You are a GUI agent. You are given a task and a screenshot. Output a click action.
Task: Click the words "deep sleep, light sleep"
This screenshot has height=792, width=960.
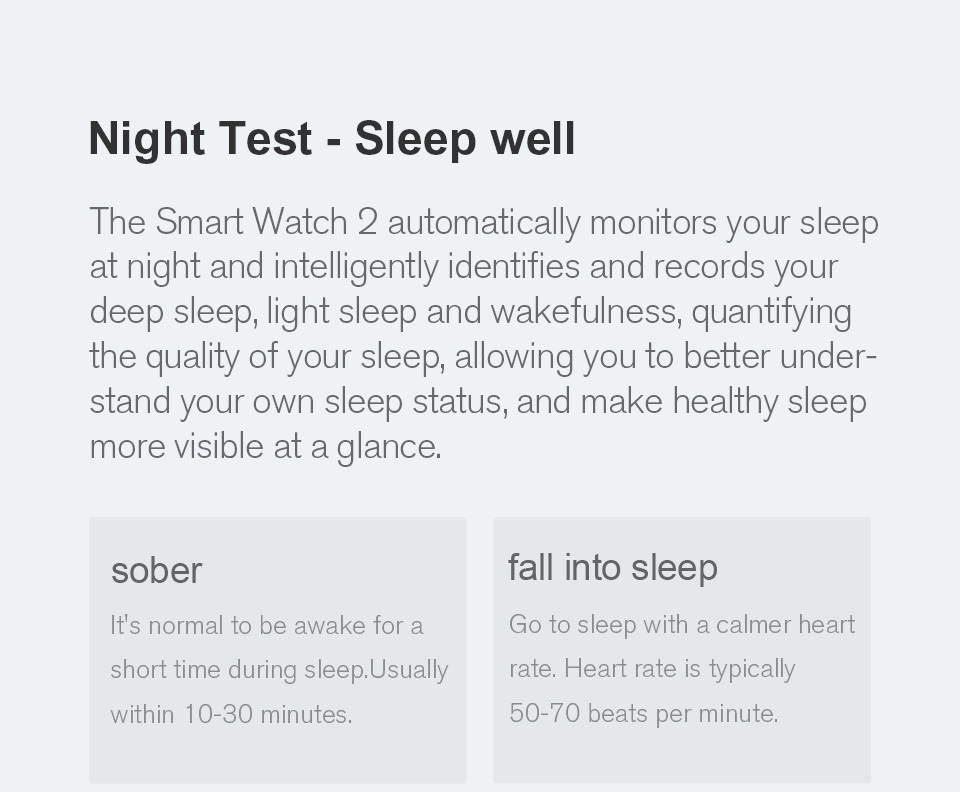click(x=253, y=312)
